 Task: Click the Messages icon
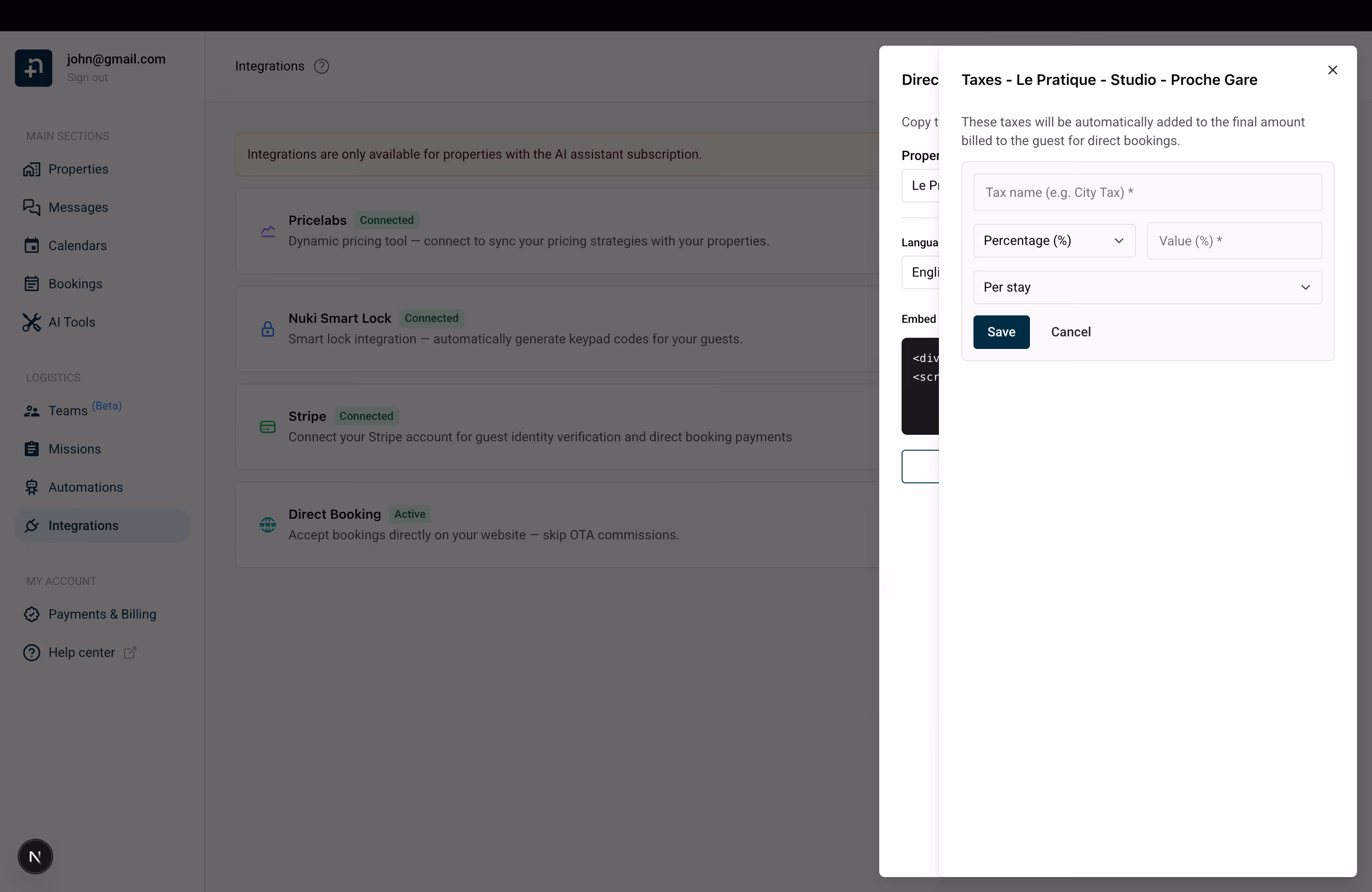33,208
